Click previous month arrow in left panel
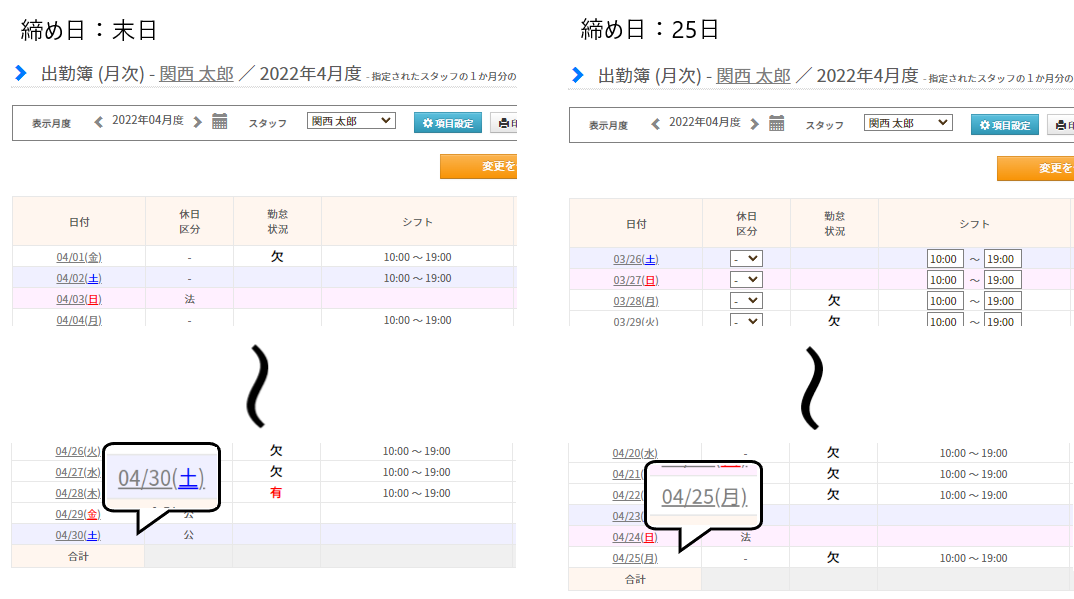 click(x=98, y=122)
